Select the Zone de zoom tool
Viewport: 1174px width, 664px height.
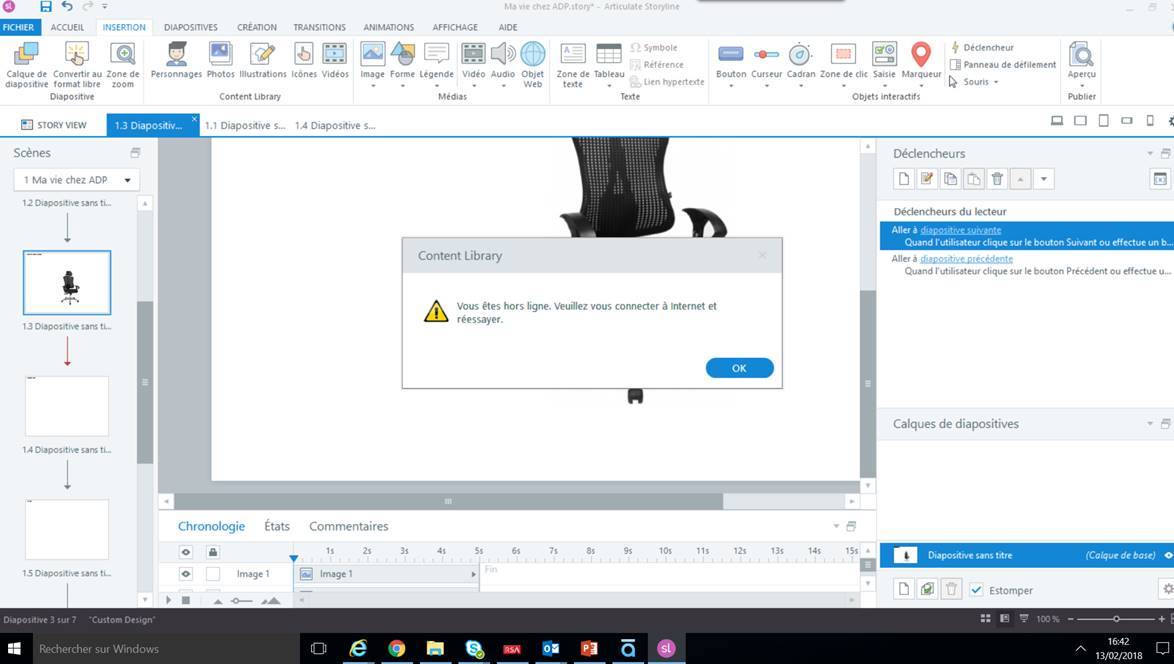(x=123, y=64)
